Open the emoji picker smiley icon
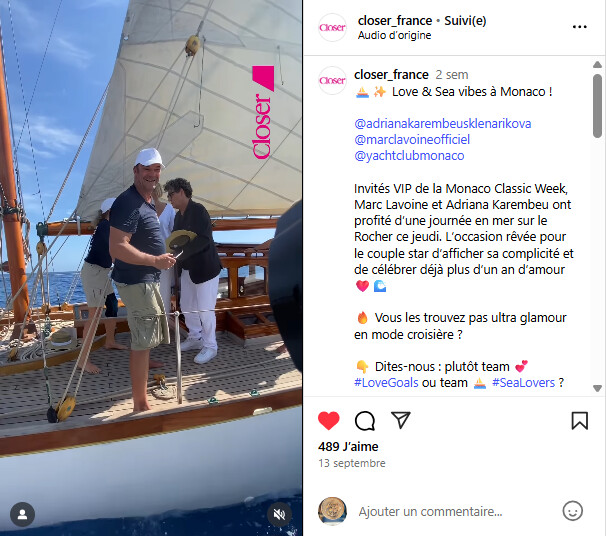This screenshot has height=536, width=606. click(x=572, y=511)
